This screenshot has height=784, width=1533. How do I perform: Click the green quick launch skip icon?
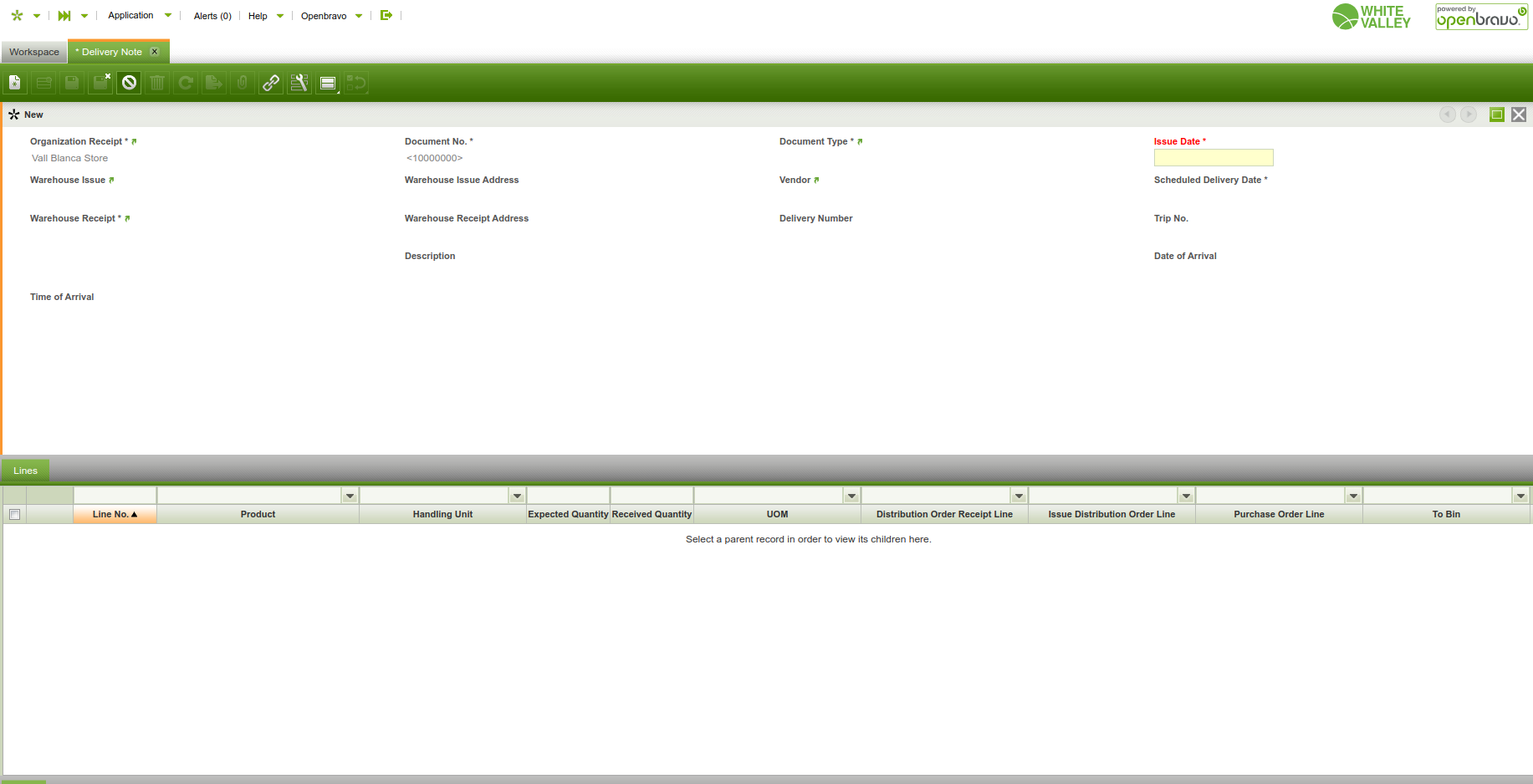[x=64, y=16]
